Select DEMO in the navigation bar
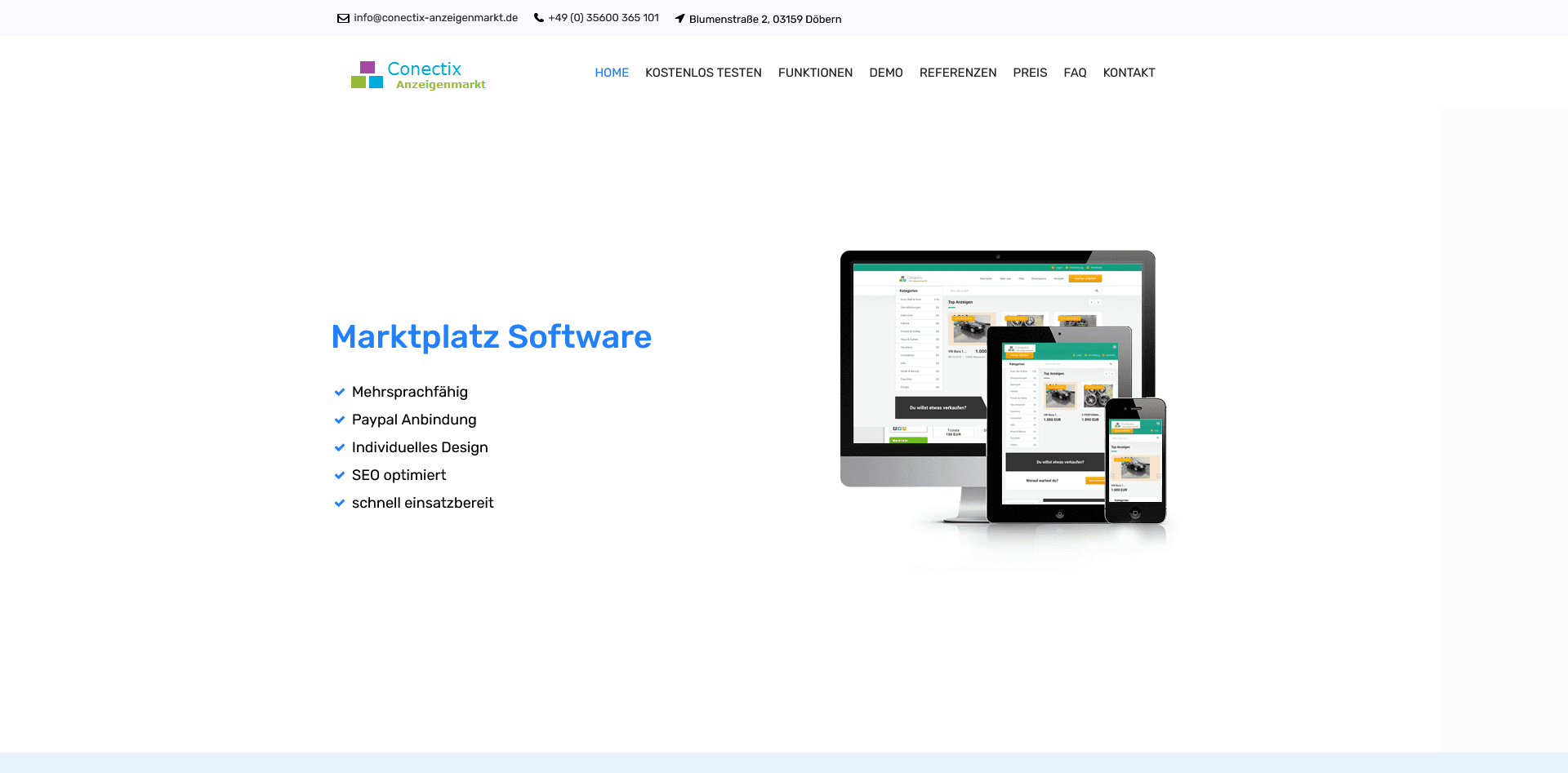 pos(886,73)
